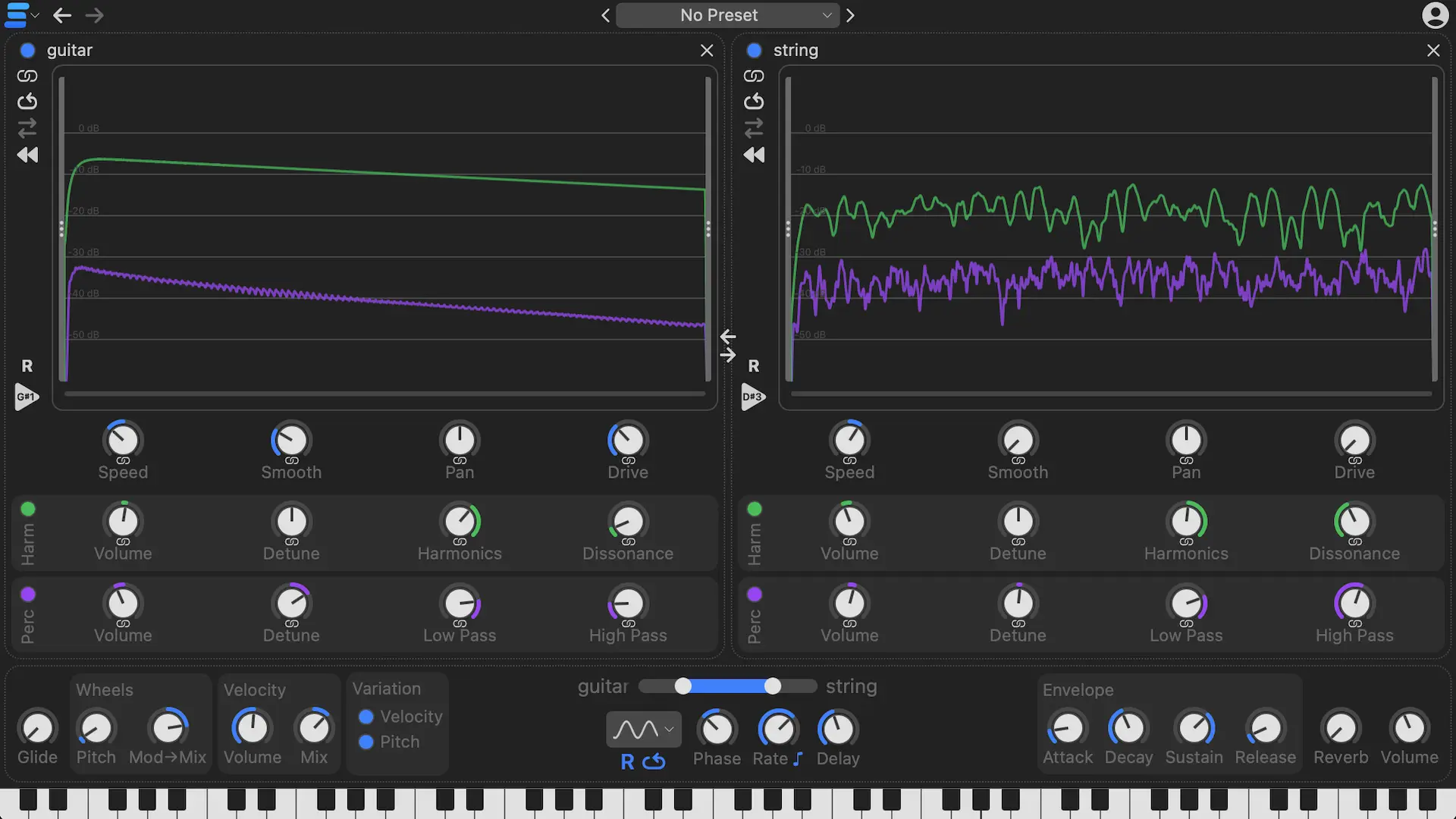Toggle the string layer blue enable dot
1456x819 pixels.
point(755,50)
